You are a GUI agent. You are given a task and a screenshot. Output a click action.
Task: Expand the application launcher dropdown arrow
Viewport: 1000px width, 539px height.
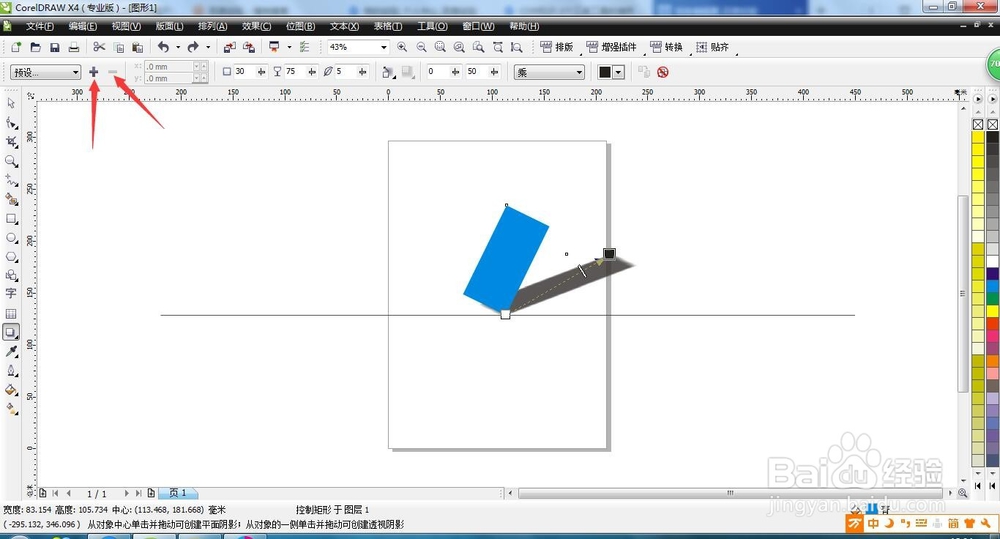289,47
